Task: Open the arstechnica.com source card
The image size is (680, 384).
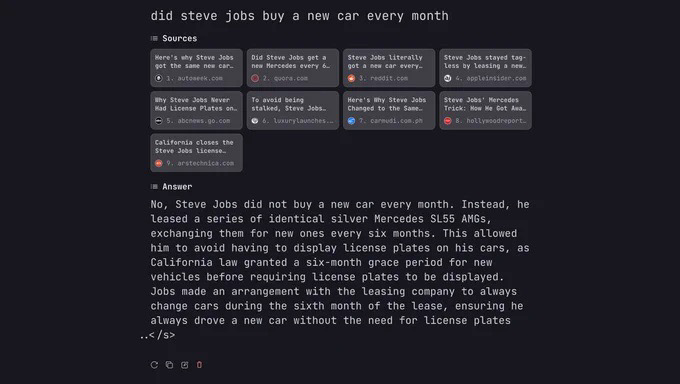Action: point(196,153)
